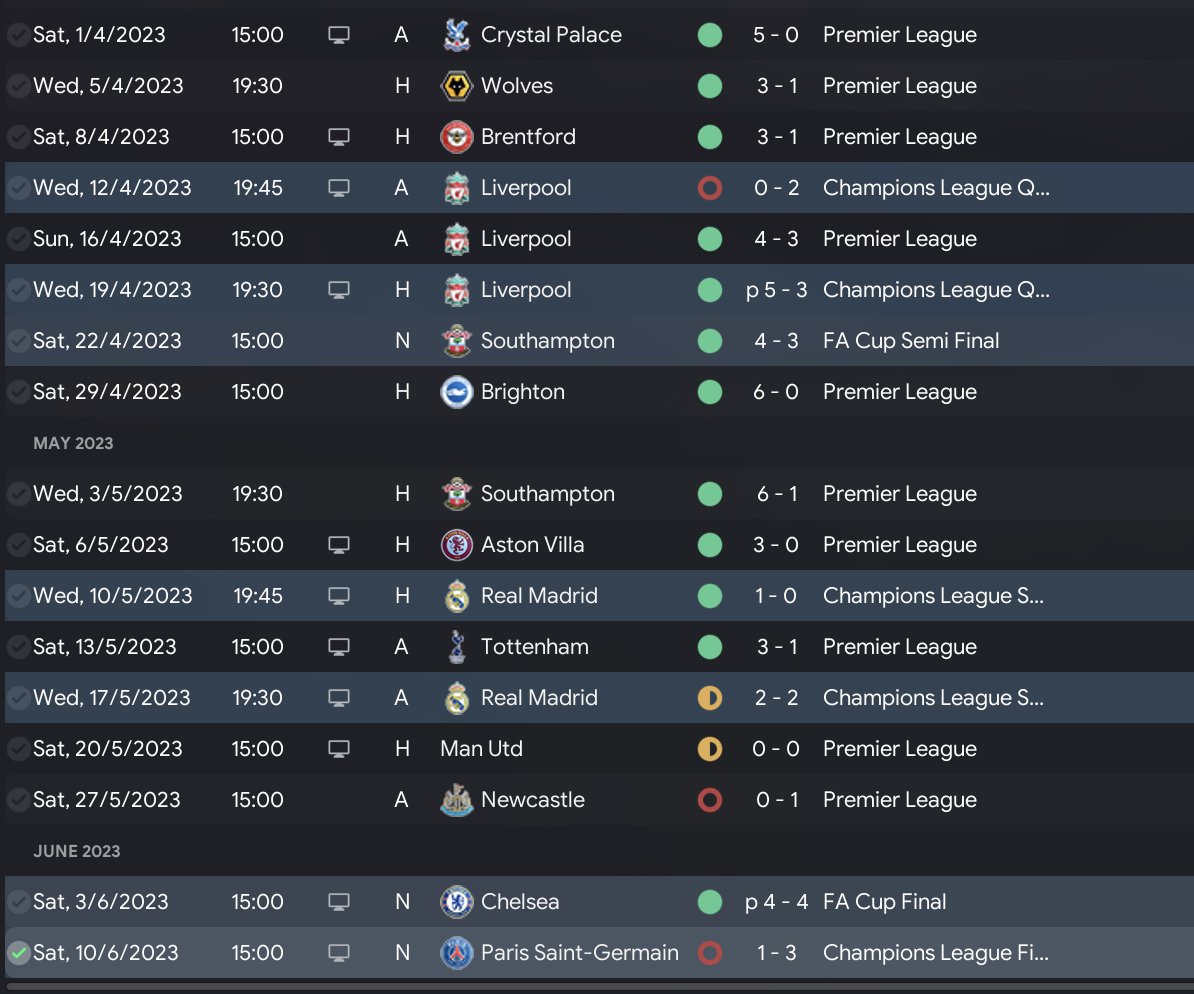Viewport: 1194px width, 994px height.
Task: Click the 6 - 0 score against Brighton
Action: pyautogui.click(x=776, y=392)
